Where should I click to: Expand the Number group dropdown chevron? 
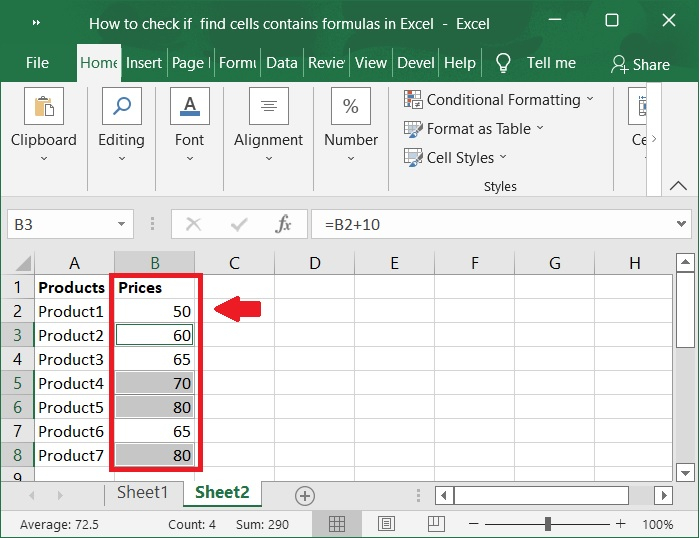(x=351, y=158)
